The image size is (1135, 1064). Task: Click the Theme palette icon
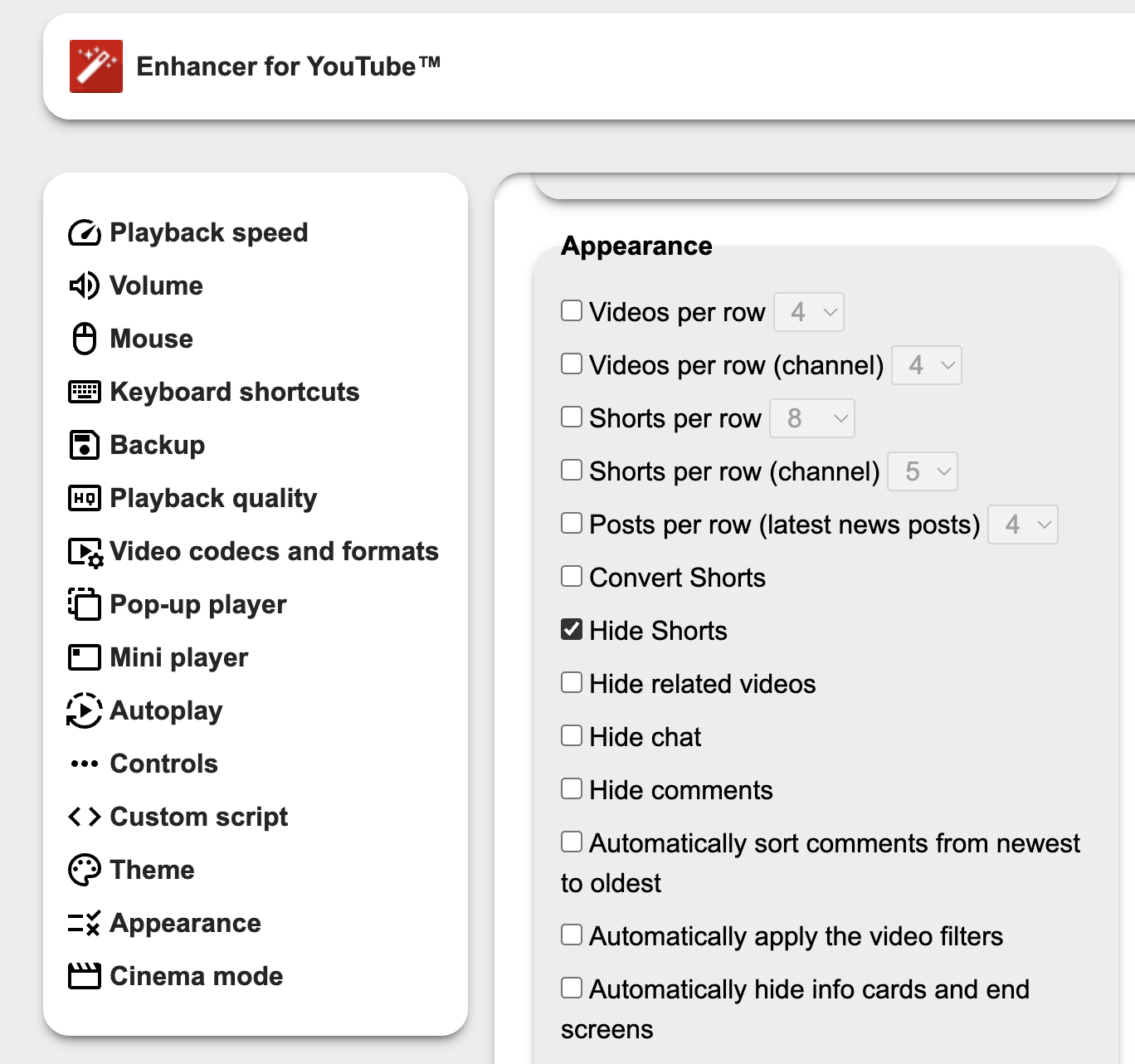(x=84, y=870)
